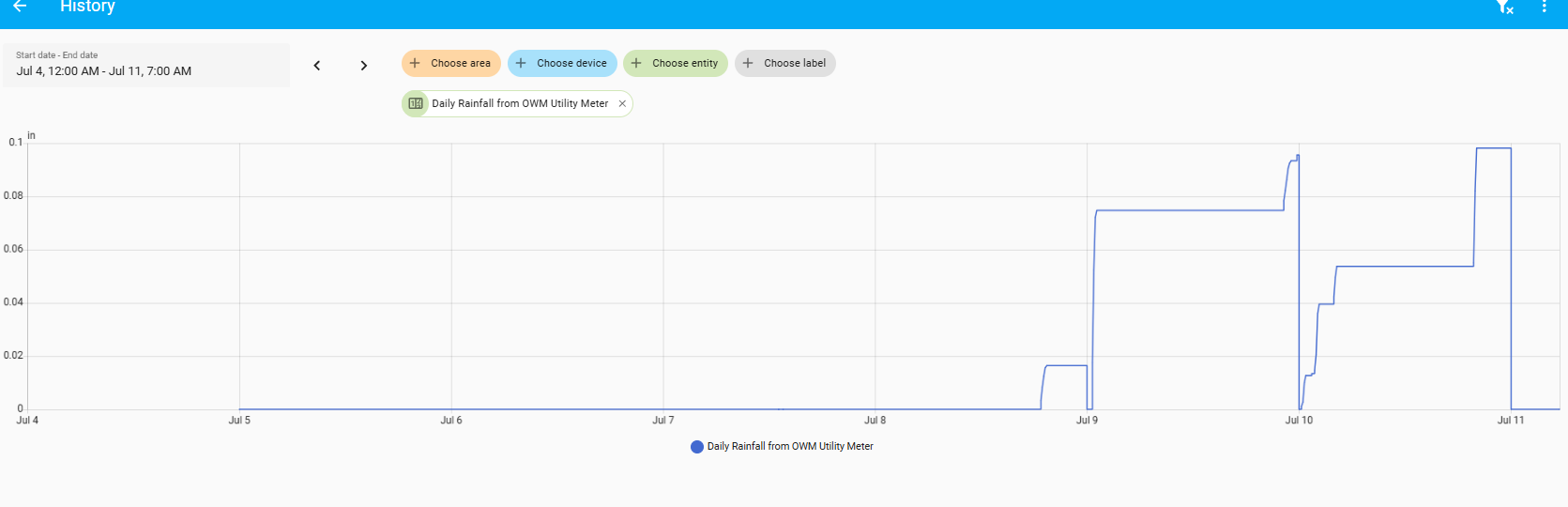The height and width of the screenshot is (507, 1568).
Task: Open the Choose device picker
Action: point(562,63)
